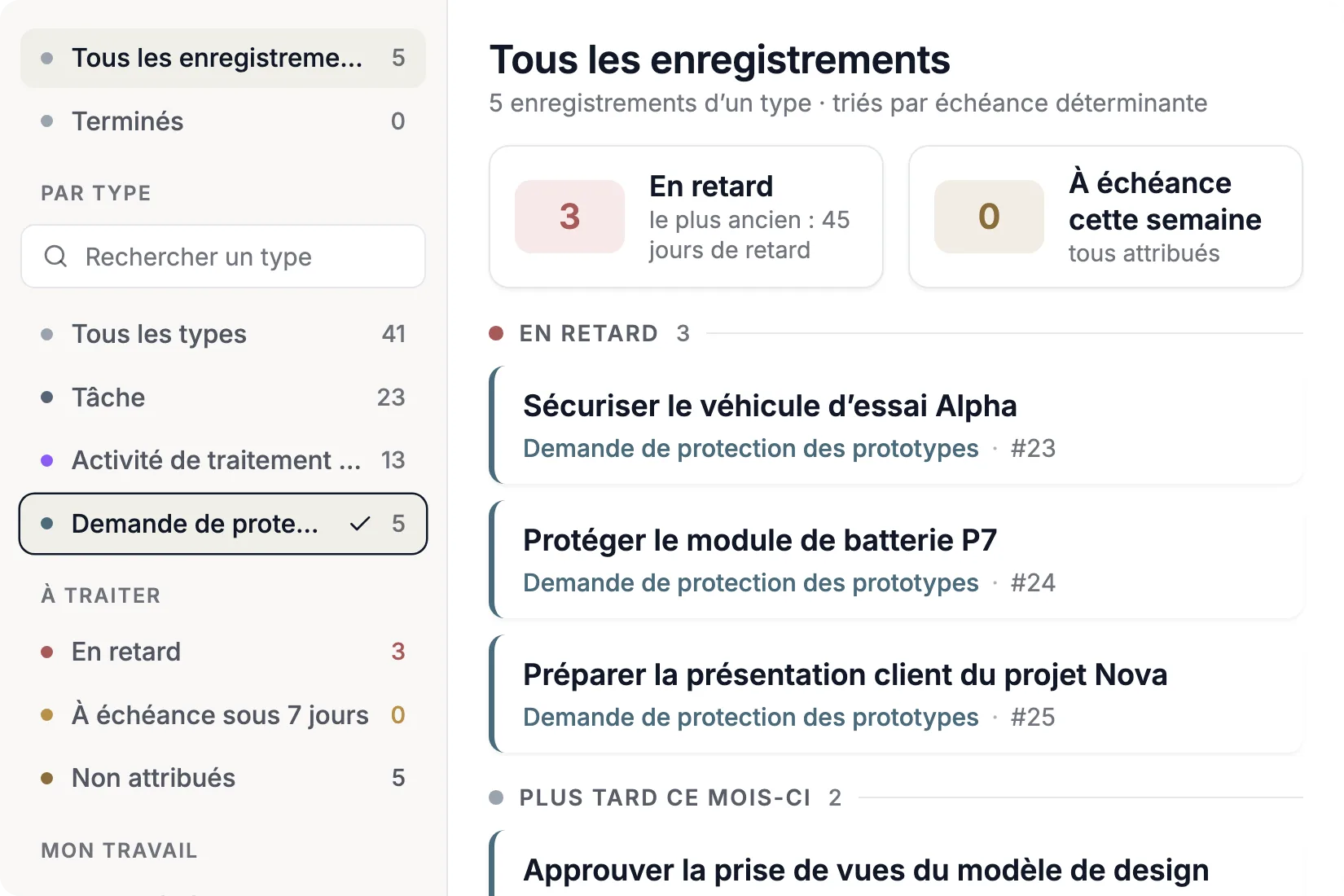
Task: Click À TRAITER section label
Action: pos(101,595)
